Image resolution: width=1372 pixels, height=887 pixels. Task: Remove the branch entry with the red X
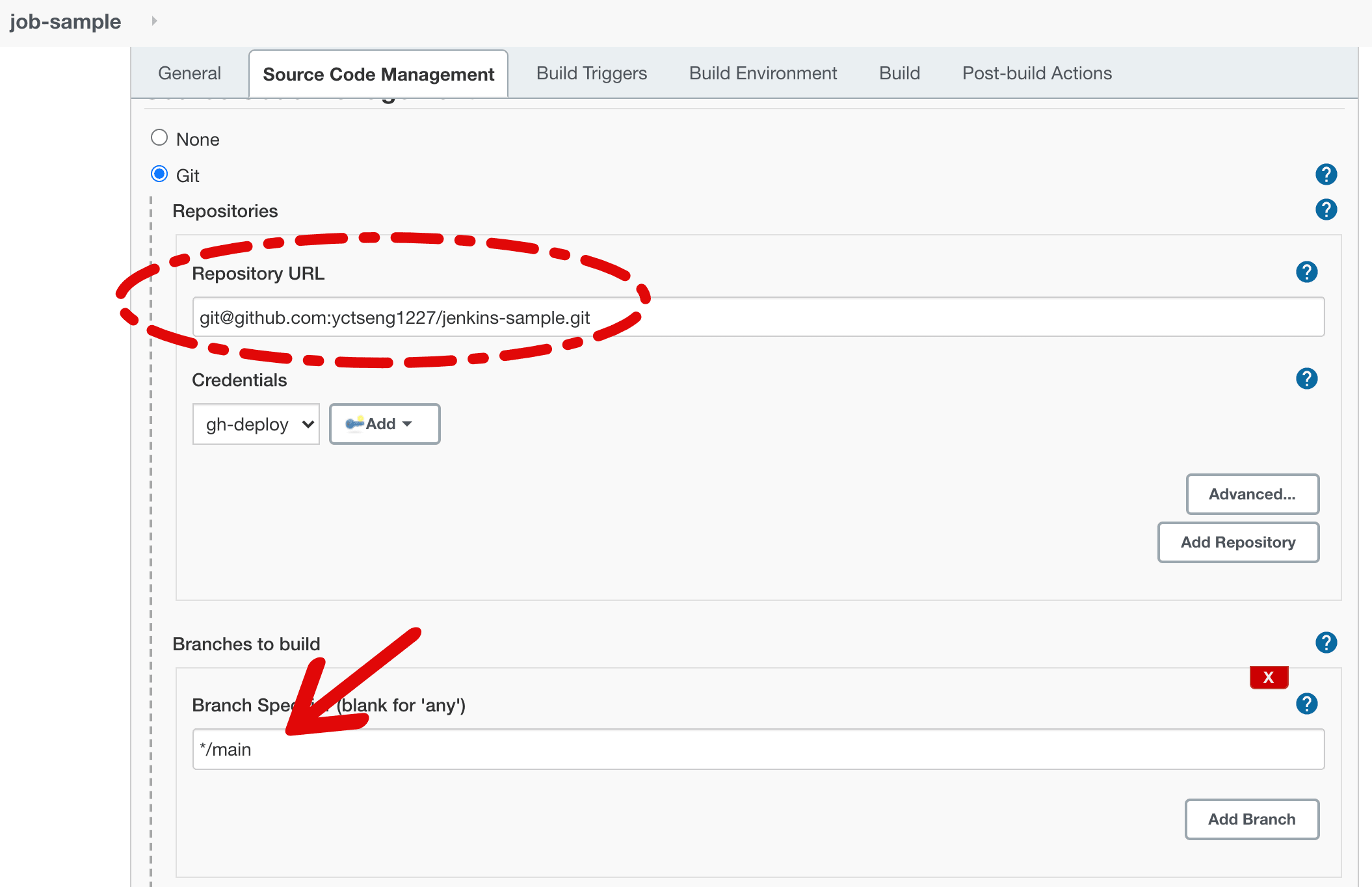point(1269,677)
